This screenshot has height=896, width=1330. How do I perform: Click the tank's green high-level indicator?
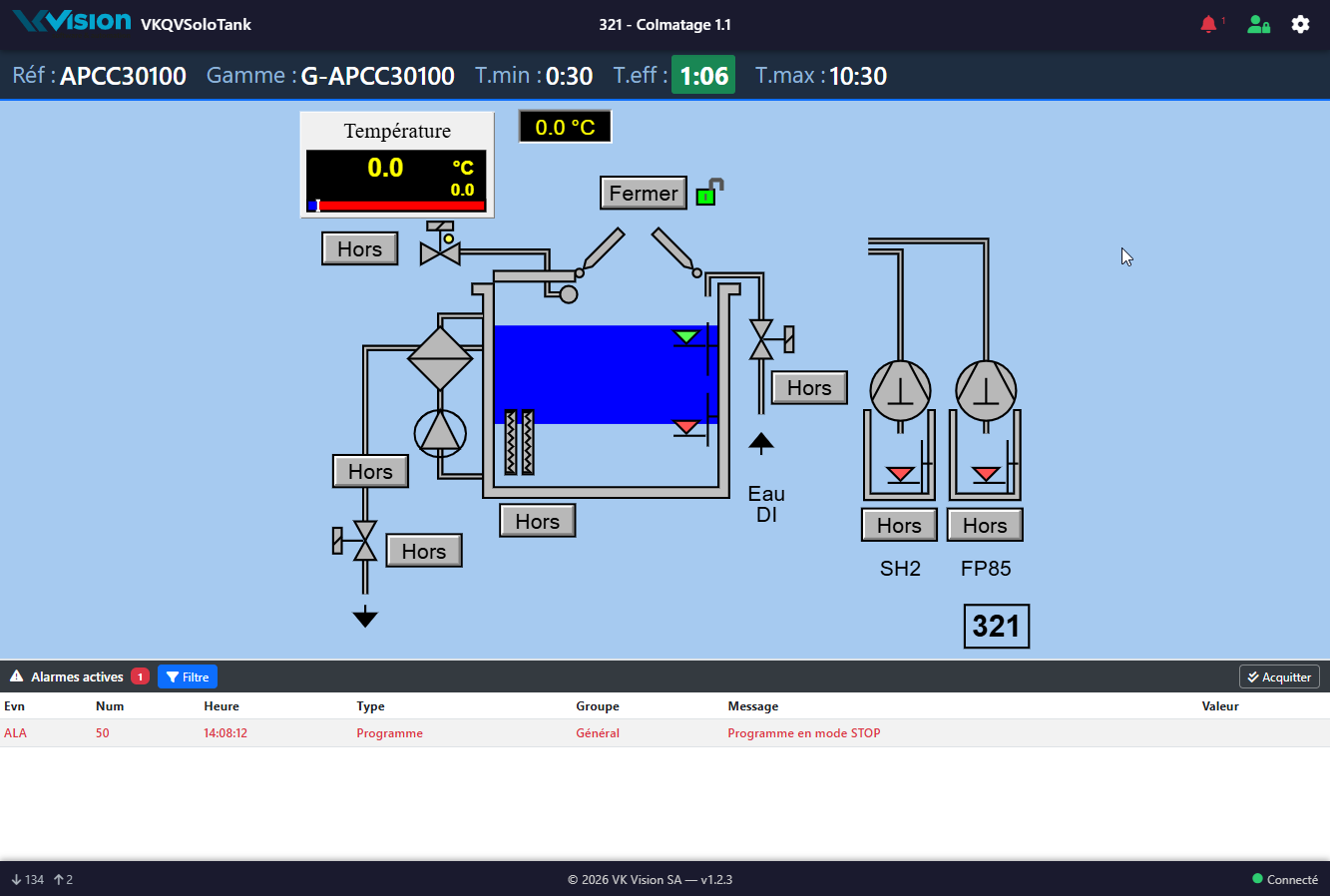[x=686, y=337]
